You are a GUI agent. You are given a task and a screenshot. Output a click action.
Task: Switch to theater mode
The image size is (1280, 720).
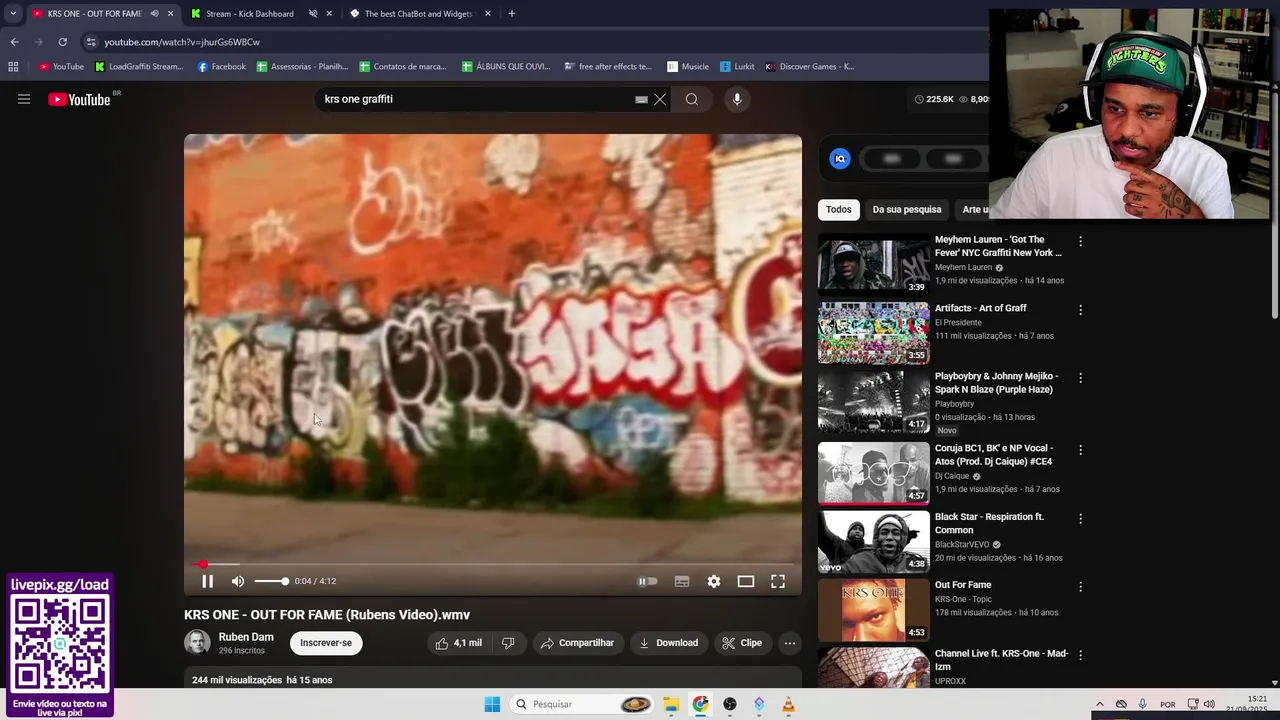[746, 581]
